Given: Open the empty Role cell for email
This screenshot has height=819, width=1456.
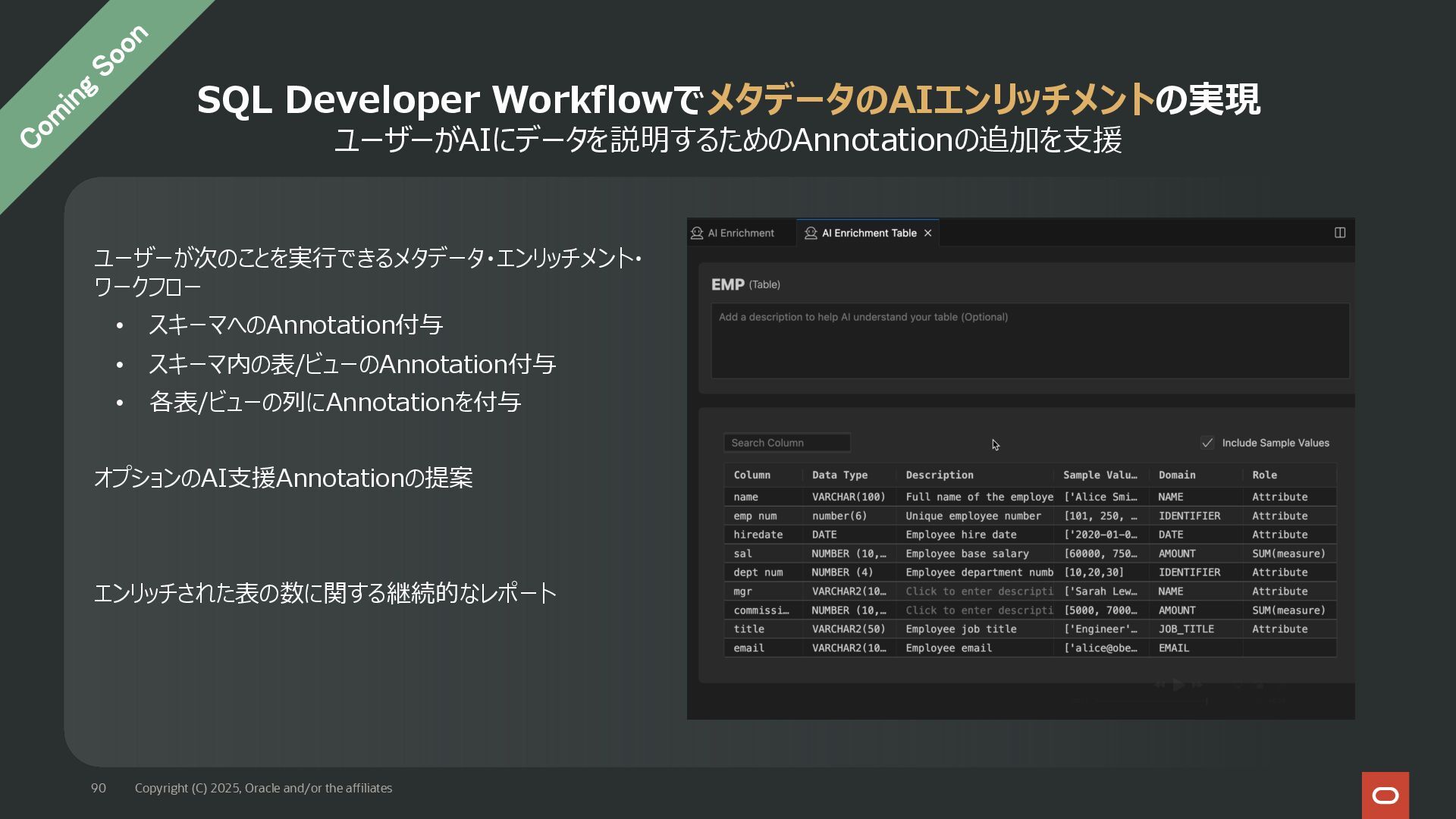Looking at the screenshot, I should [1288, 648].
